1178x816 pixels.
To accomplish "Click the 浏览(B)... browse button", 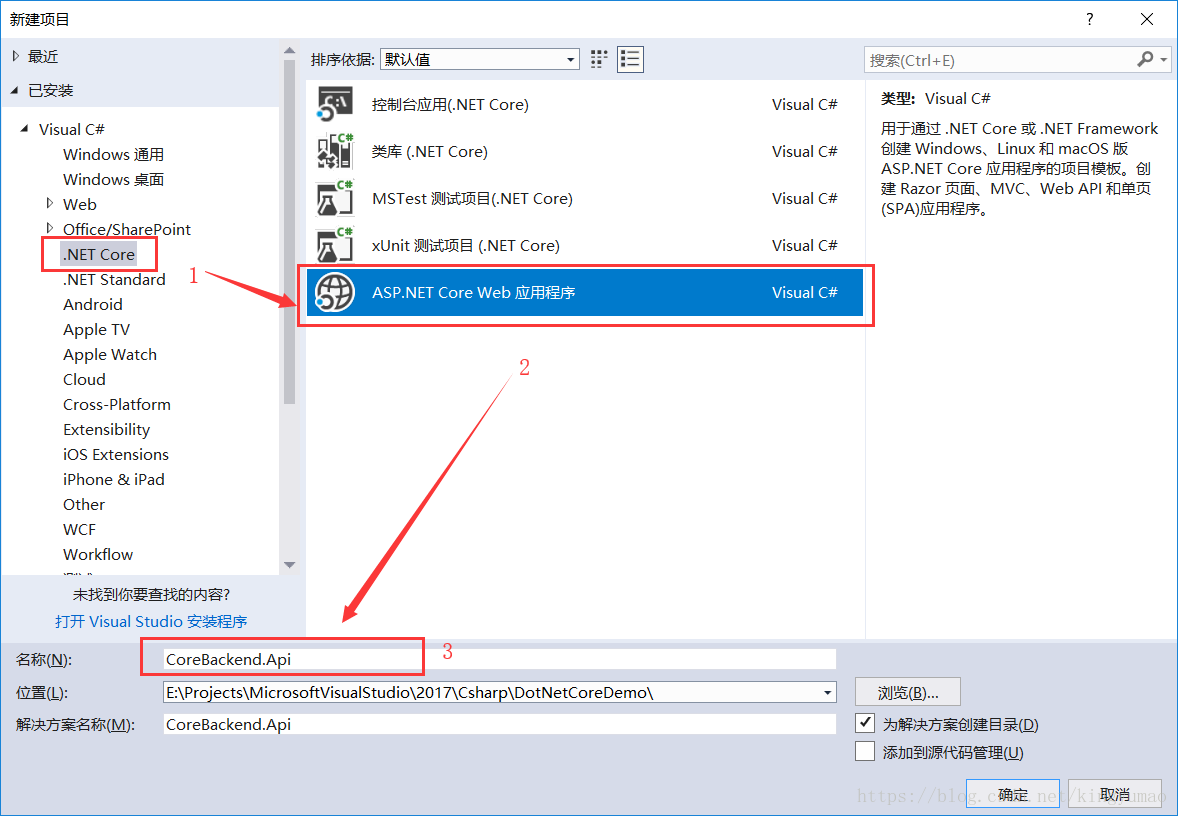I will point(908,692).
